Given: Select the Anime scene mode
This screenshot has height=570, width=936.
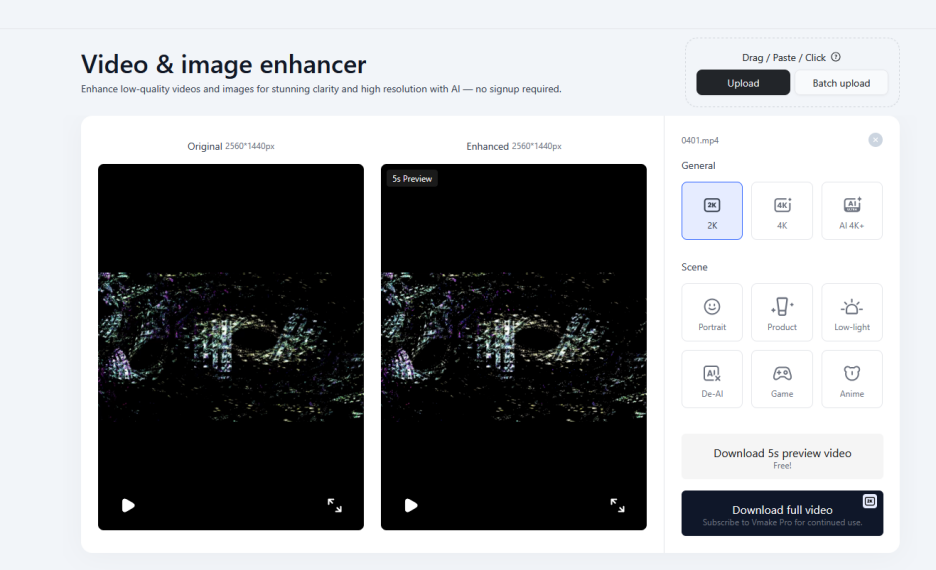Looking at the screenshot, I should [x=852, y=379].
